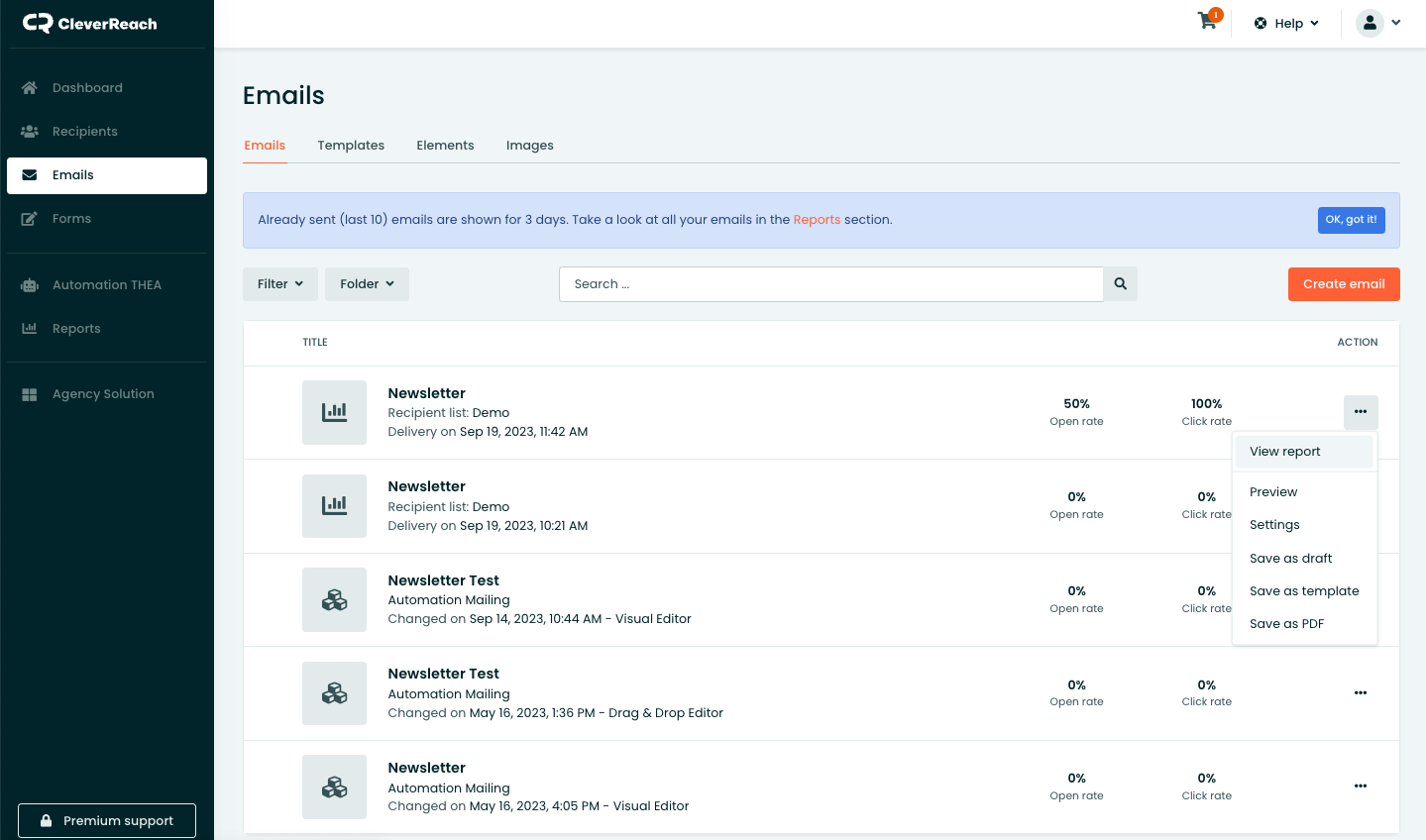Screen dimensions: 1426x840
Task: Open Newsletter delivered Sep 19, 10:21 AM title
Action: point(426,486)
